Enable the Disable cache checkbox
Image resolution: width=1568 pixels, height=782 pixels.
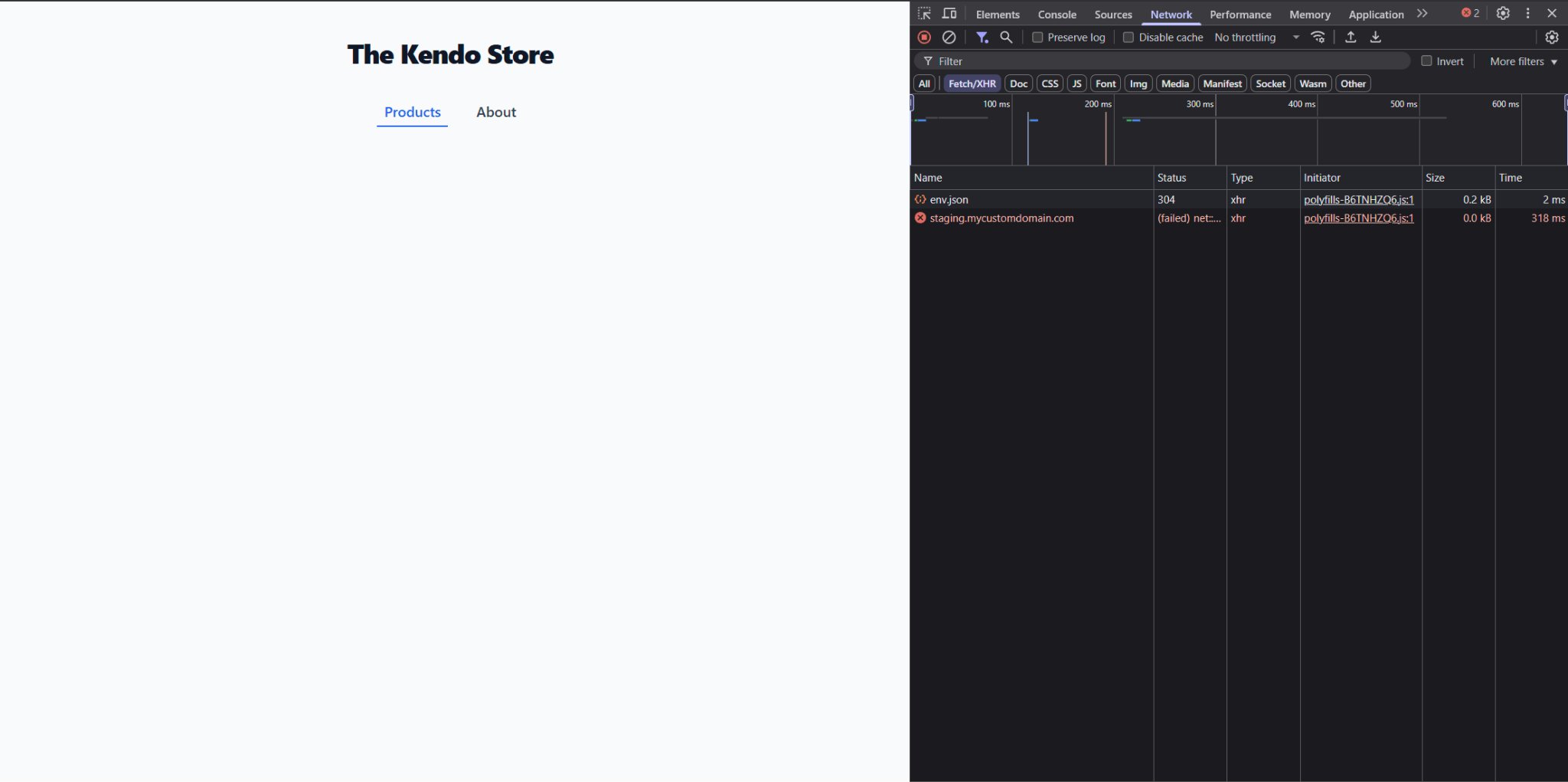(x=1129, y=37)
